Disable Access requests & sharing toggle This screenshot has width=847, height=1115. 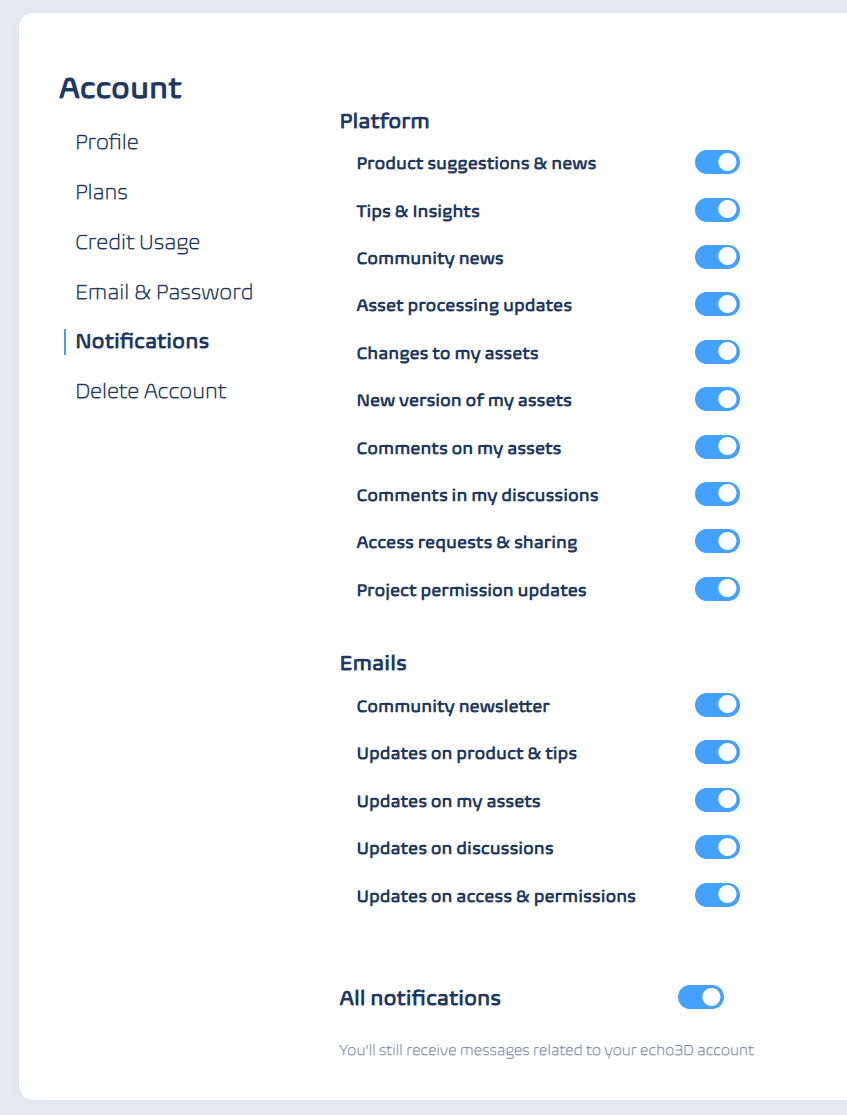click(717, 542)
